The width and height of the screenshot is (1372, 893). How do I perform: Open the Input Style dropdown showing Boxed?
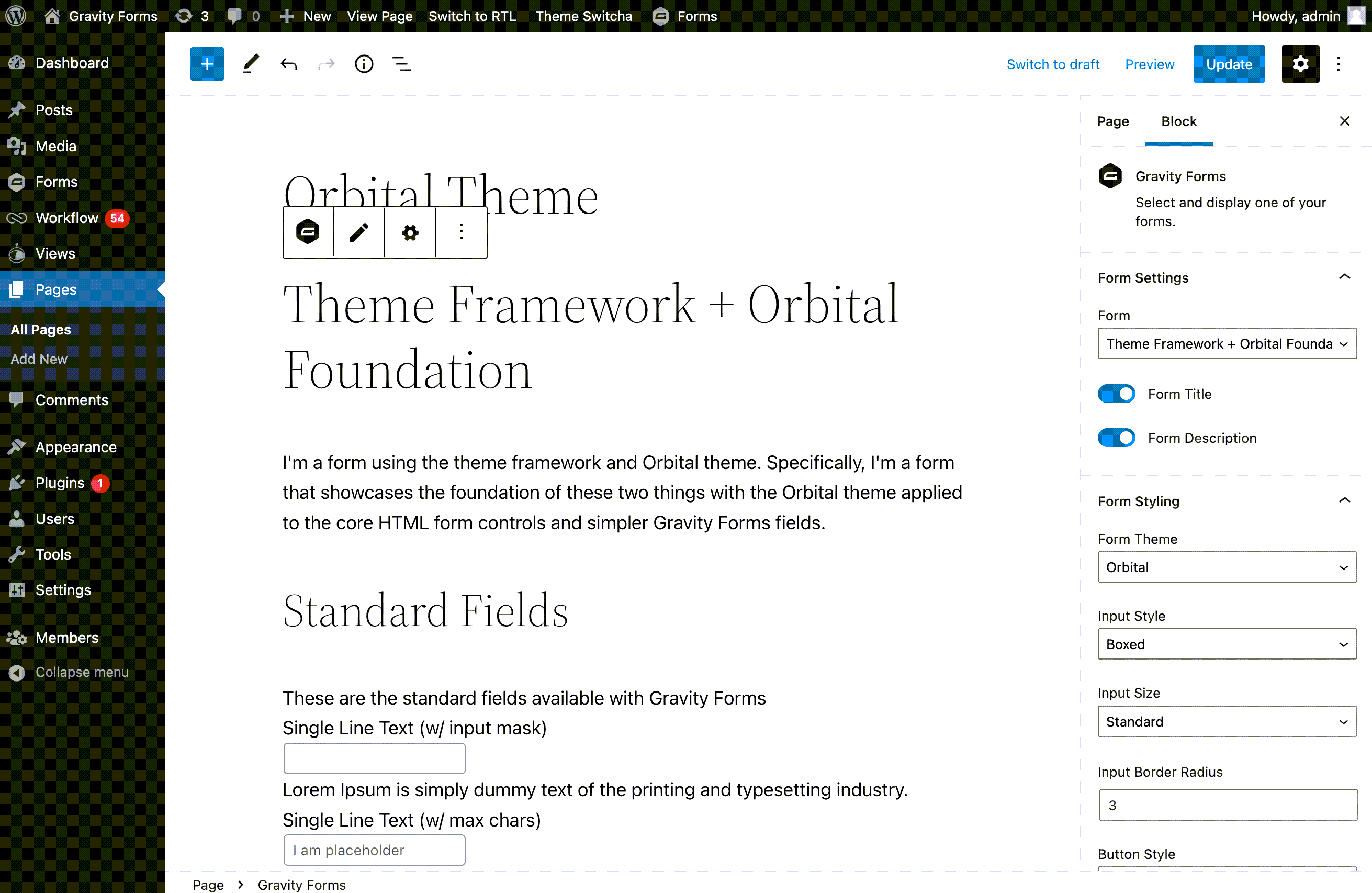[x=1227, y=644]
